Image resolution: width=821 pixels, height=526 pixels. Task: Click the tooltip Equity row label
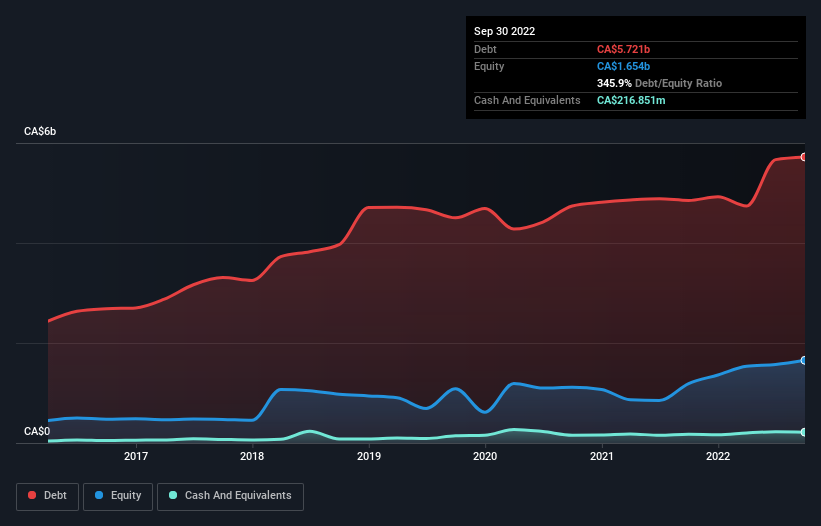click(489, 66)
